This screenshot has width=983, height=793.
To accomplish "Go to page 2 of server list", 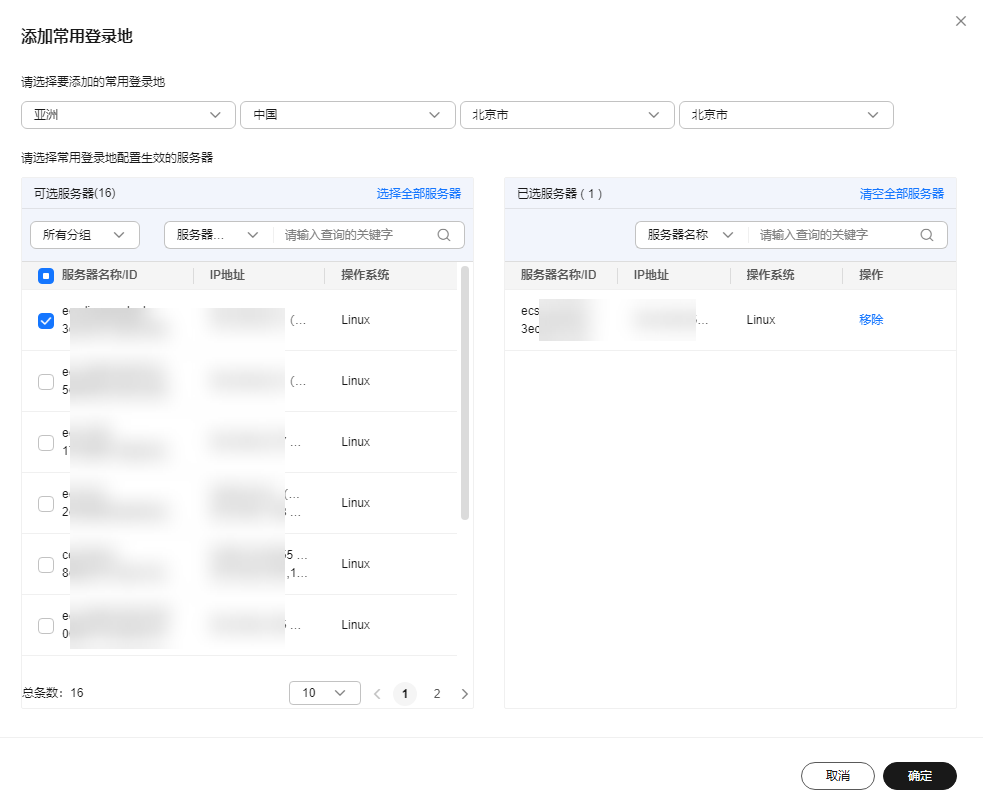I will (x=436, y=694).
